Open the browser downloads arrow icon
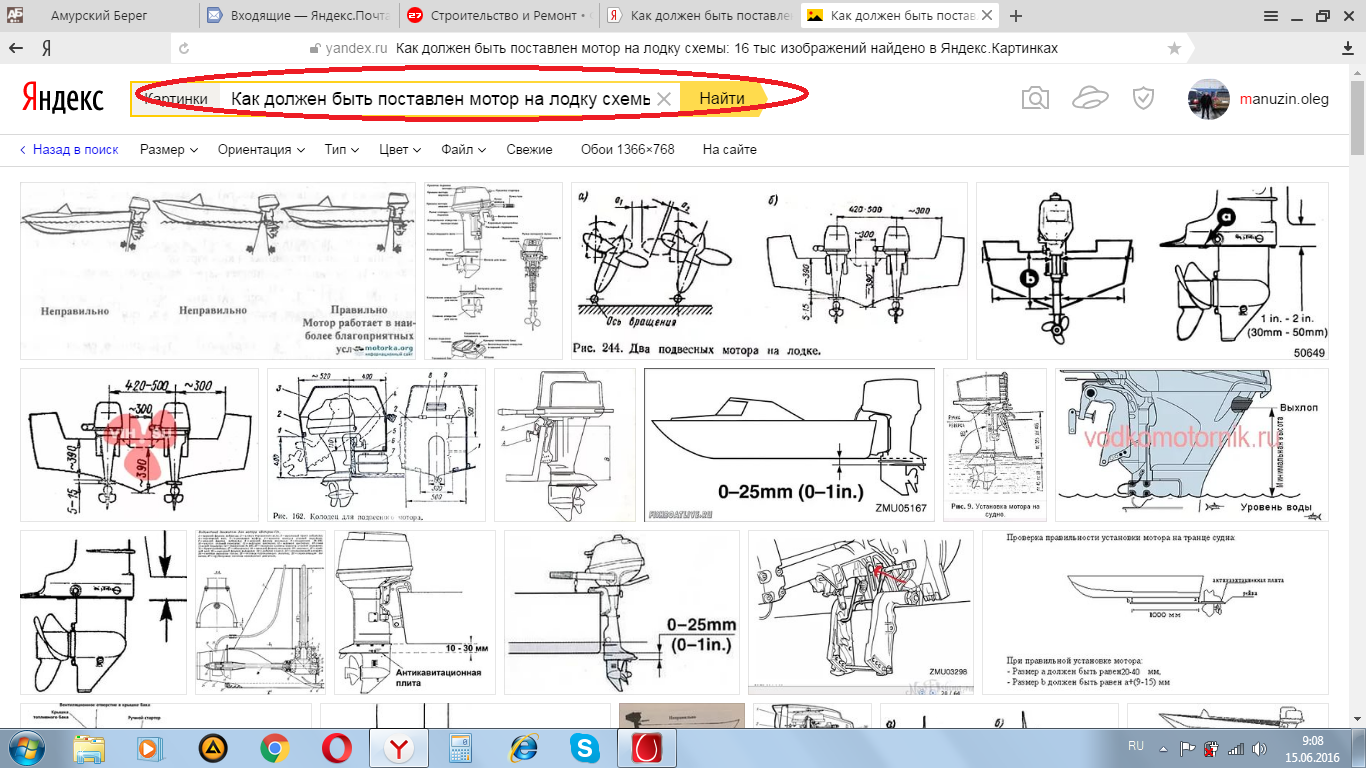Screen dimensions: 1366x768 1347,48
